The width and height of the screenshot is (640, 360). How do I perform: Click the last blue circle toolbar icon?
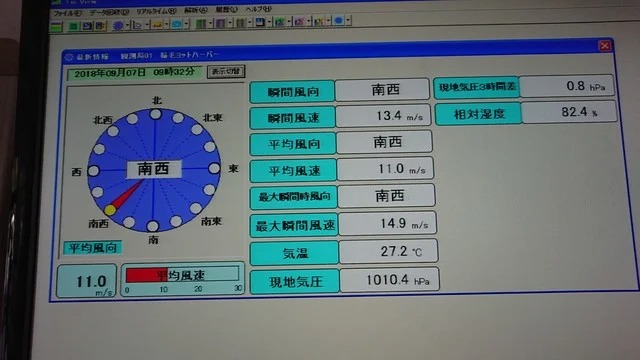338,20
